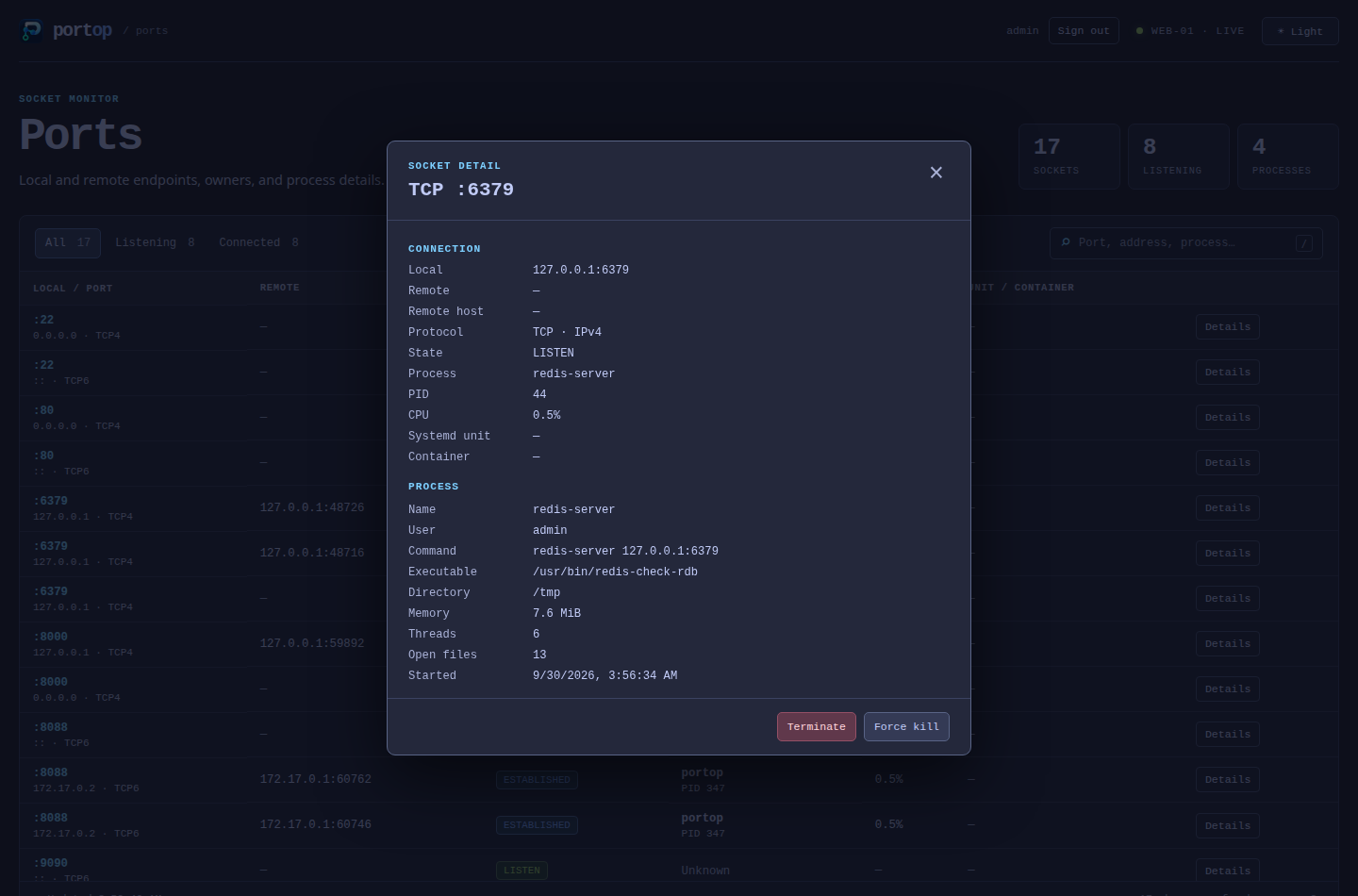Viewport: 1358px width, 896px height.
Task: Open Details for :8000 remote 127.0.0.1:59892
Action: 1227,644
